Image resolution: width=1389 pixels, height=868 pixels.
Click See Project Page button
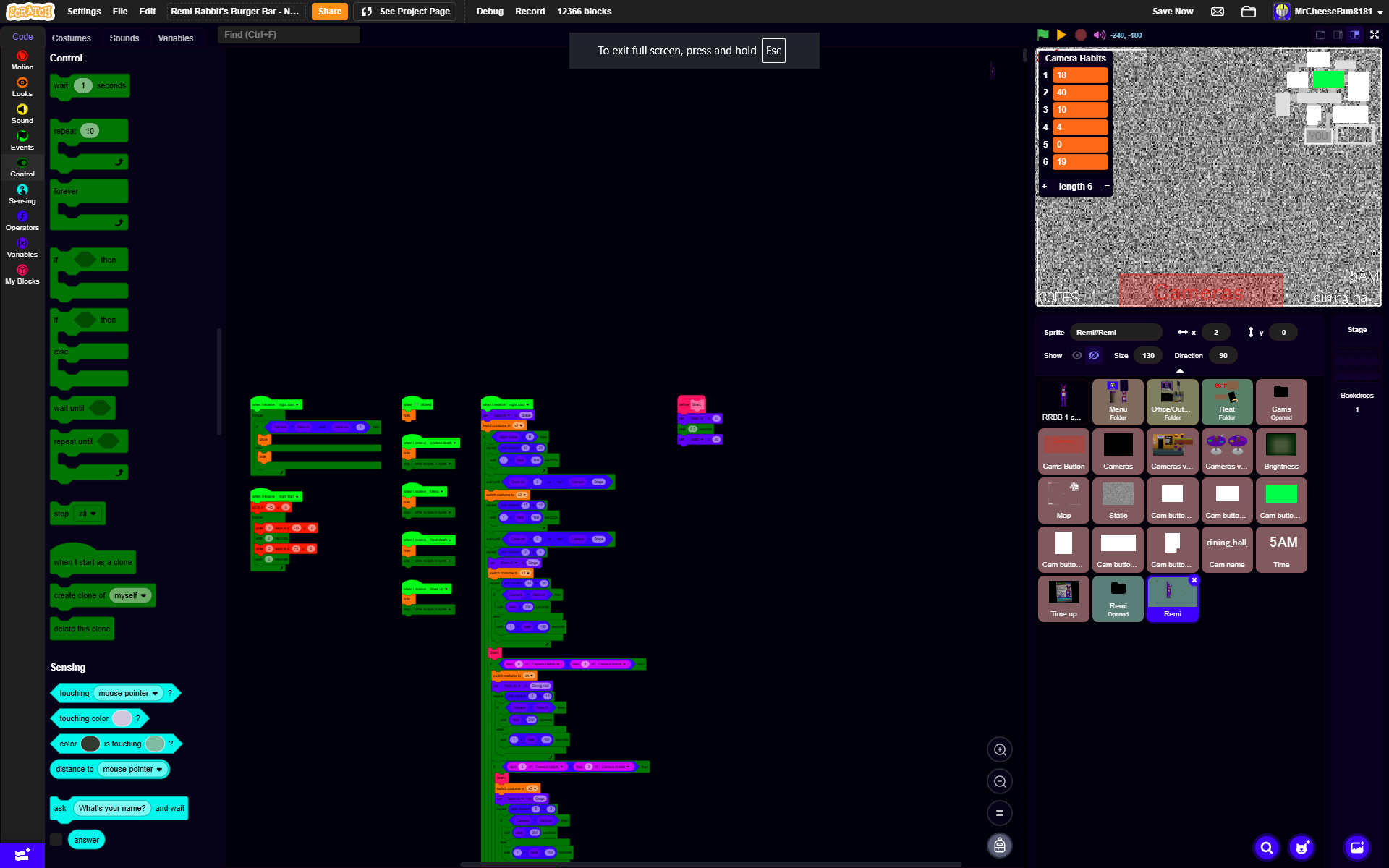405,11
